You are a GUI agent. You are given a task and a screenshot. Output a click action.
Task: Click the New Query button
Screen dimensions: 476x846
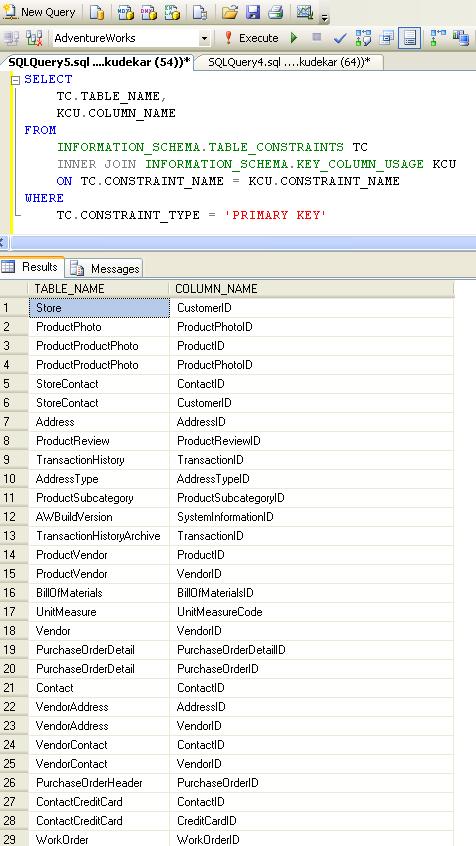40,12
